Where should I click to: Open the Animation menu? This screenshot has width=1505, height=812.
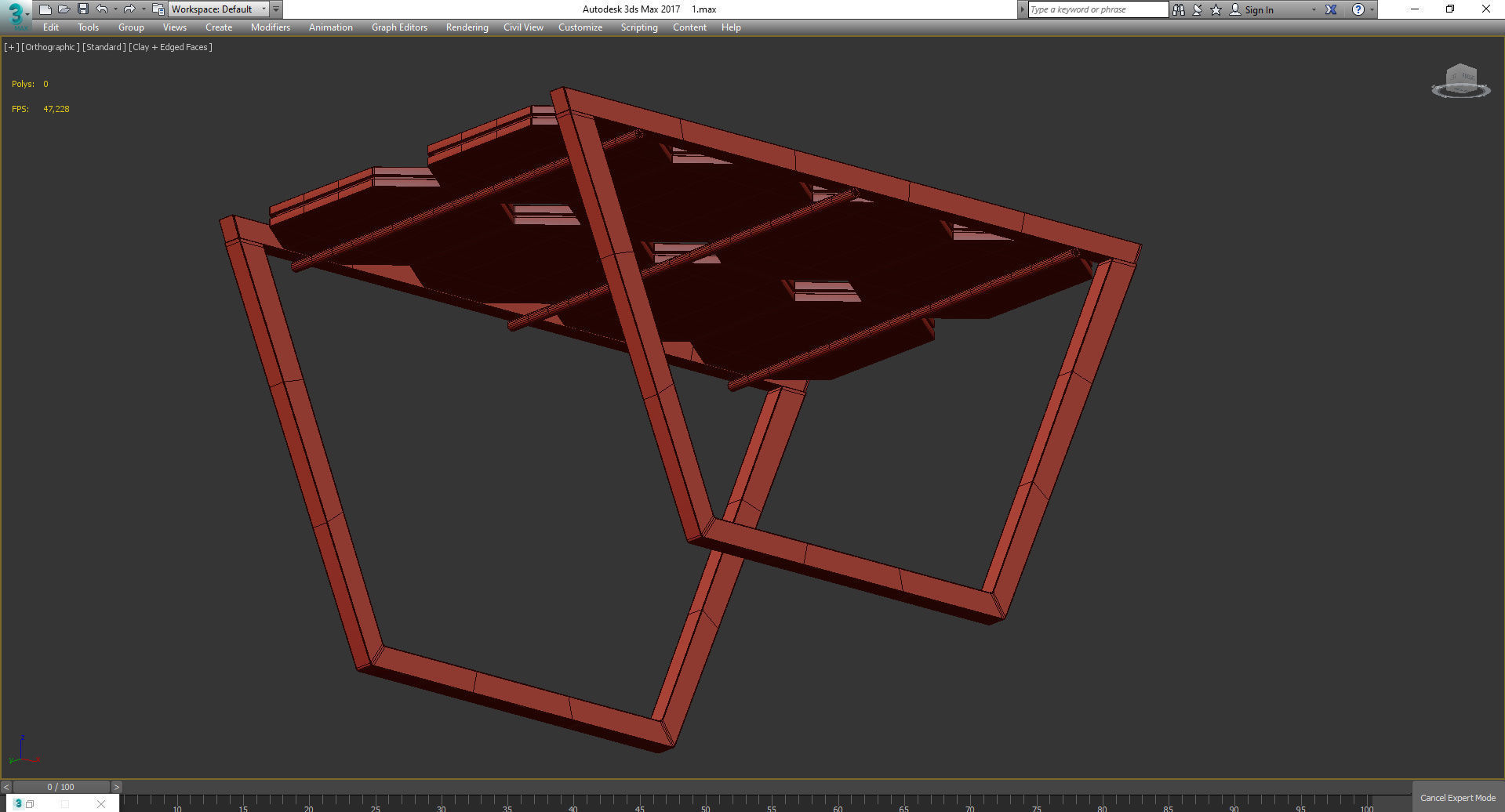click(x=331, y=27)
